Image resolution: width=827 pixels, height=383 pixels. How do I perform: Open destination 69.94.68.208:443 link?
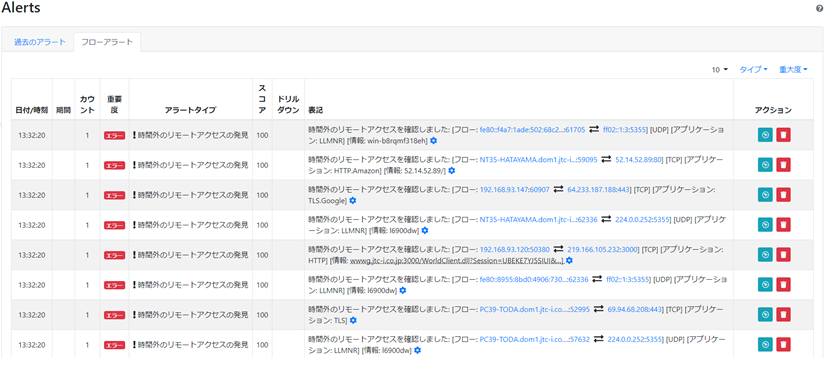(x=635, y=309)
